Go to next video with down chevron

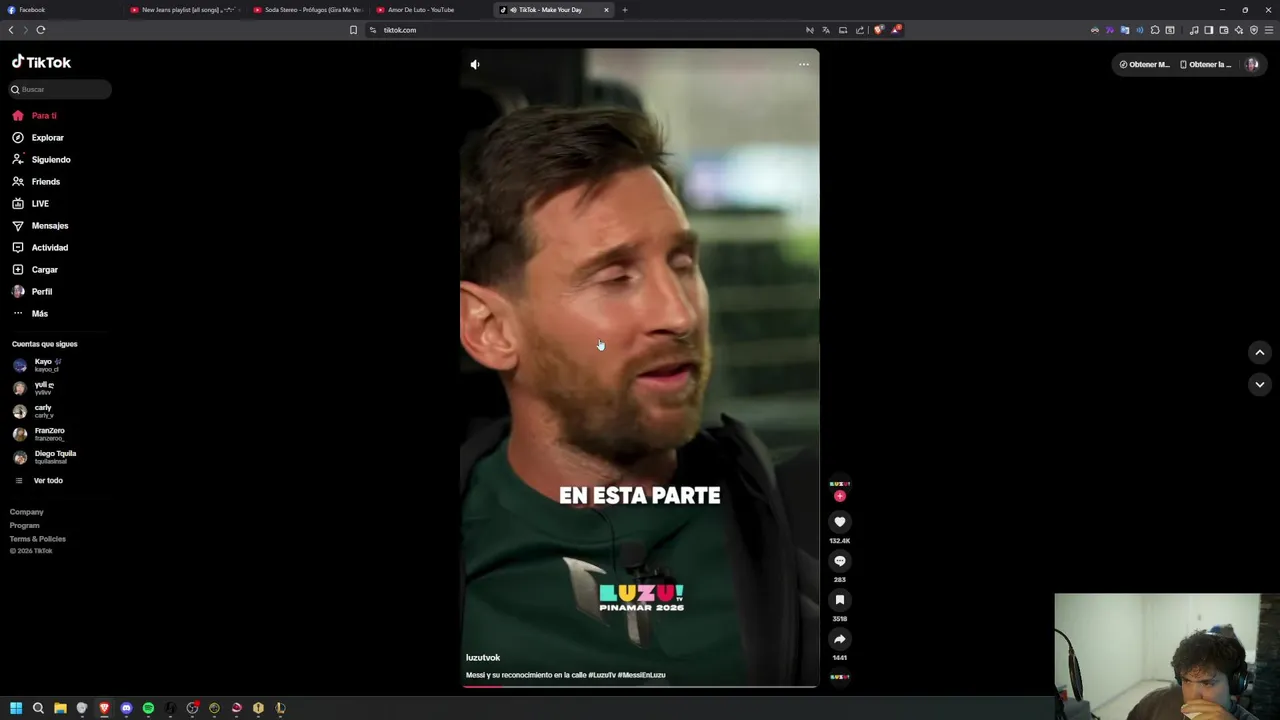[x=1260, y=384]
